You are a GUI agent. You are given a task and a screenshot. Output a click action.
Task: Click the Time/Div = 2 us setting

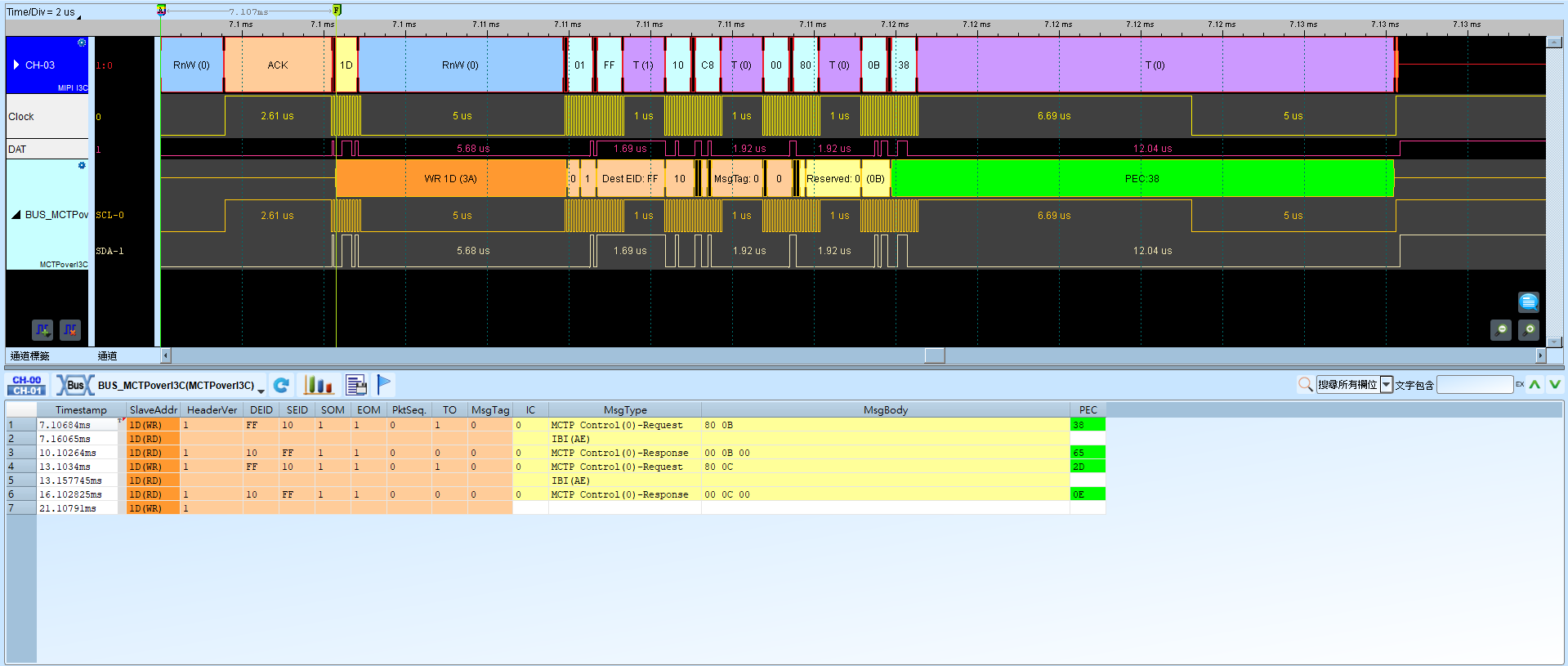(42, 12)
